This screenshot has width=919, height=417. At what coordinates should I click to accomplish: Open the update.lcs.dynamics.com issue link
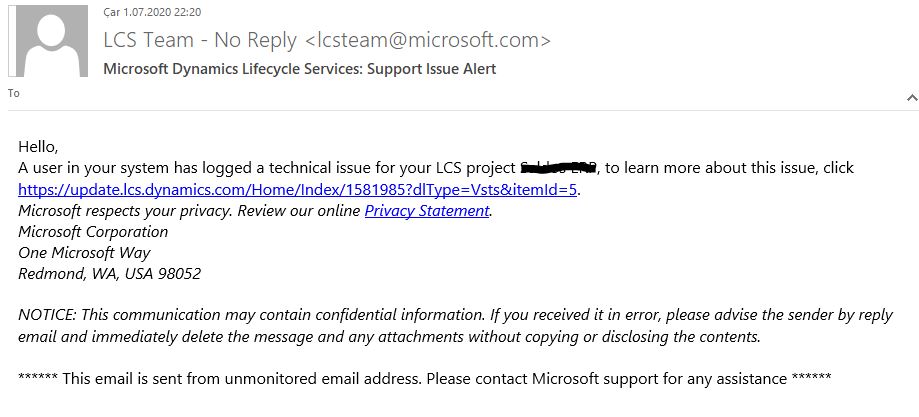pyautogui.click(x=298, y=189)
